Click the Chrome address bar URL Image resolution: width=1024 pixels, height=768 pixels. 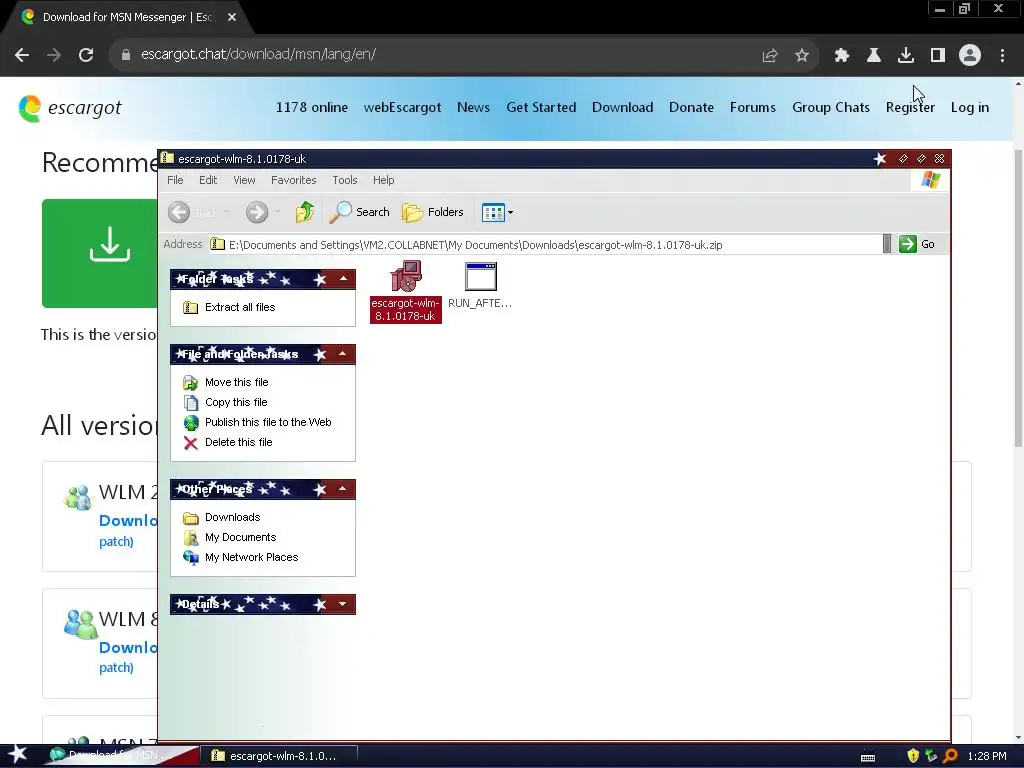point(258,54)
